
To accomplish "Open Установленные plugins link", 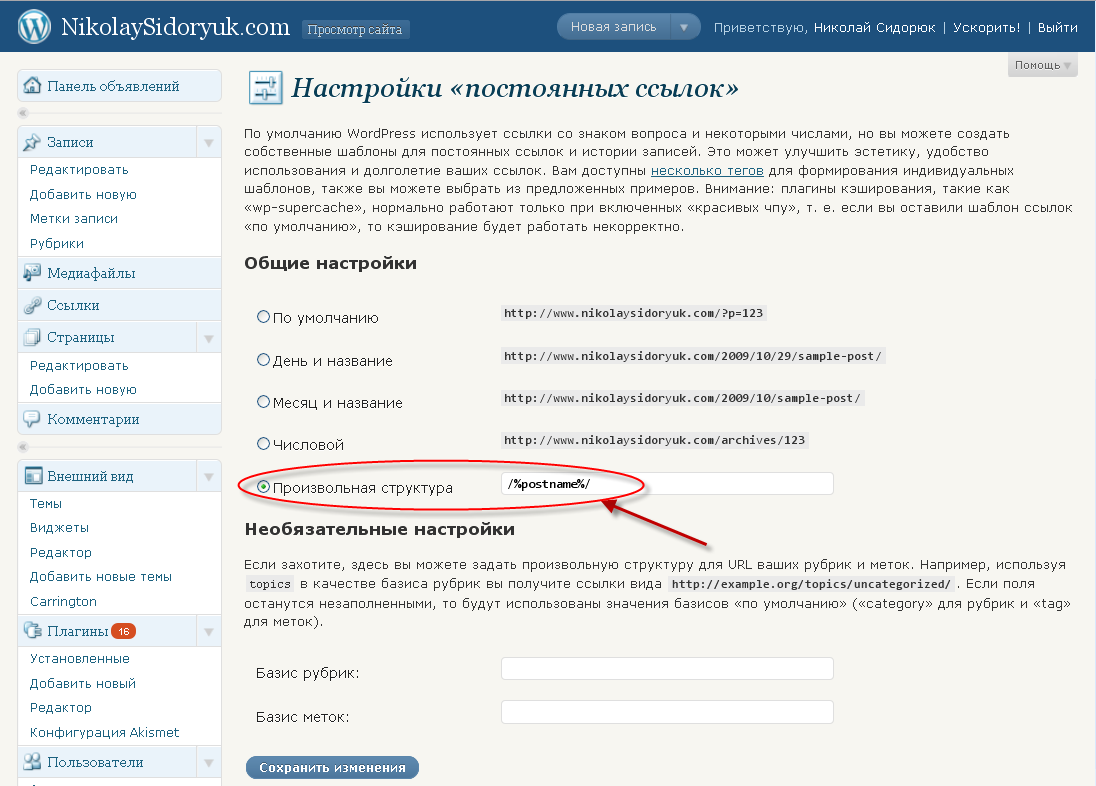I will [80, 658].
